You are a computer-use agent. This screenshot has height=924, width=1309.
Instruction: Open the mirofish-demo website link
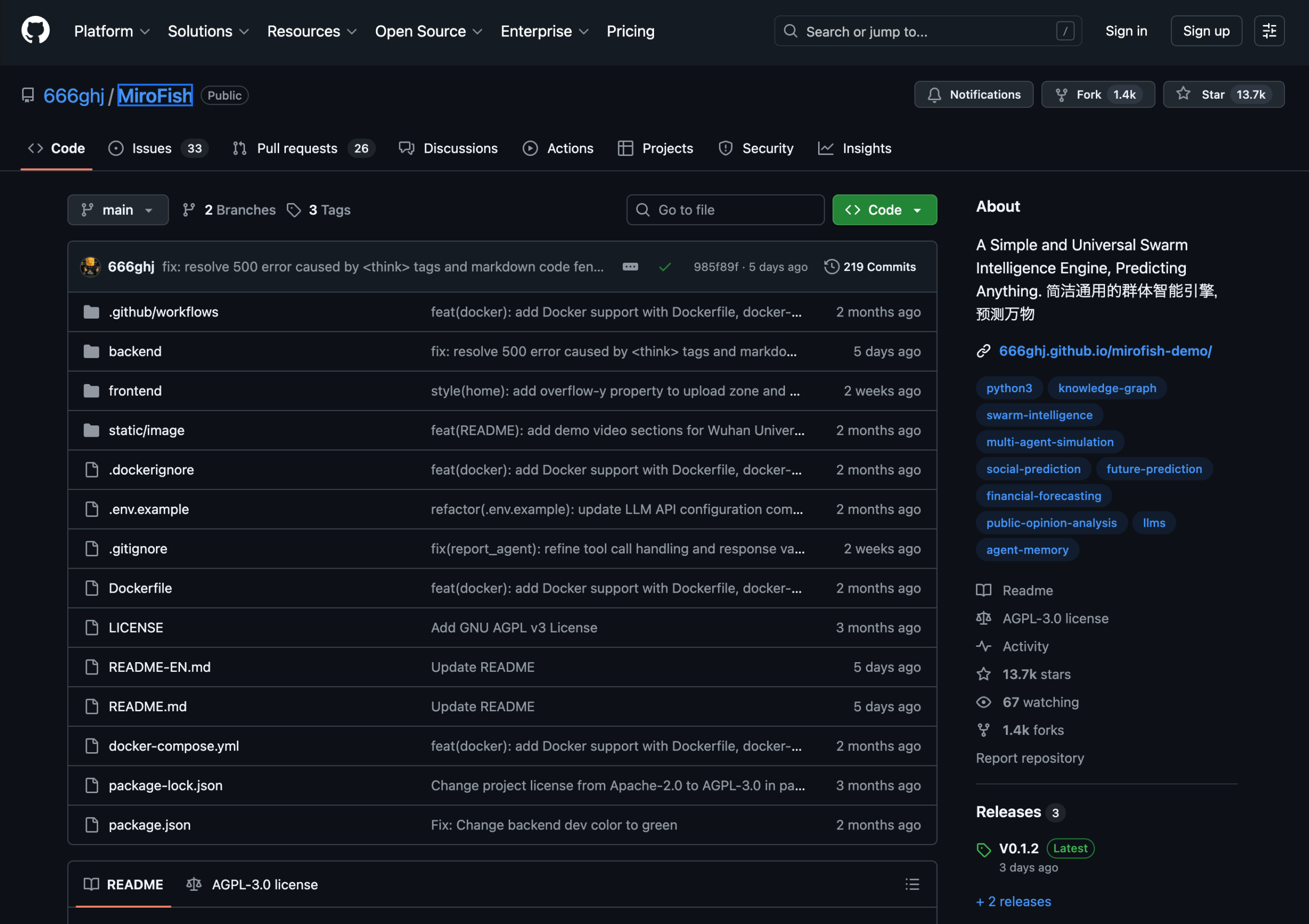coord(1105,351)
